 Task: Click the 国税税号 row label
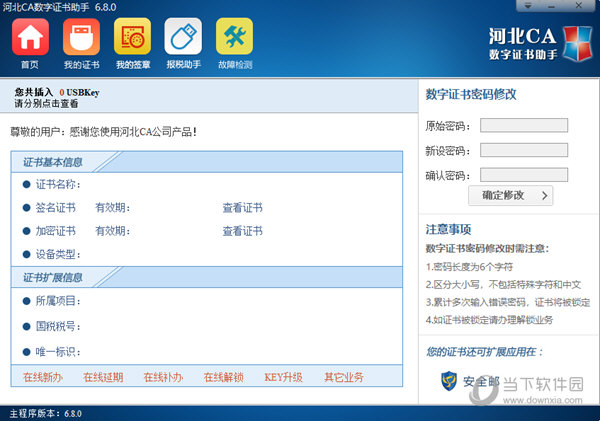[58, 326]
